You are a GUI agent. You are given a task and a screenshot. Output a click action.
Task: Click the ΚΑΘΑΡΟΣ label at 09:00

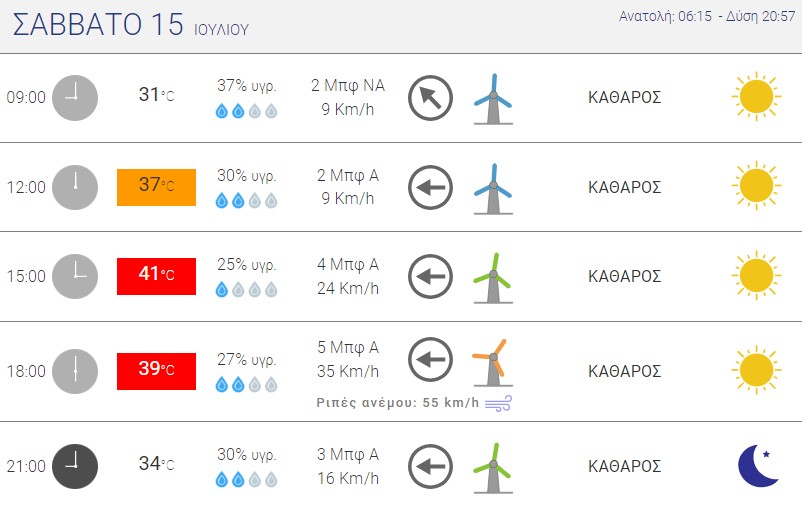coord(625,97)
